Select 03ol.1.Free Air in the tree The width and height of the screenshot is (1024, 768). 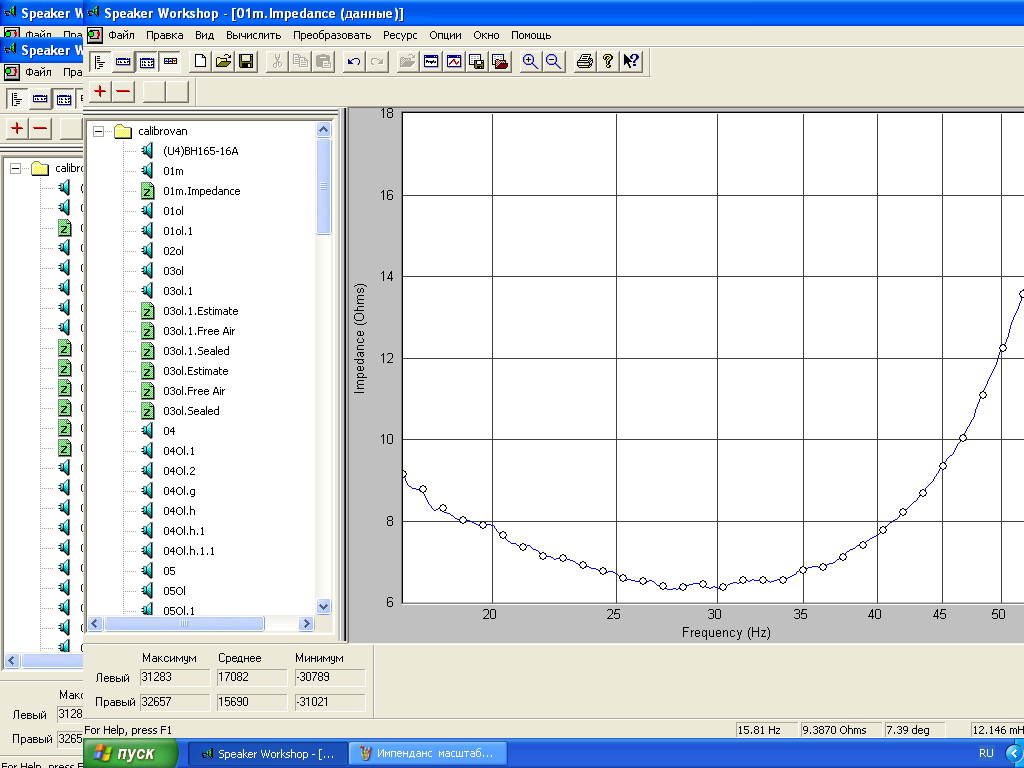(199, 331)
